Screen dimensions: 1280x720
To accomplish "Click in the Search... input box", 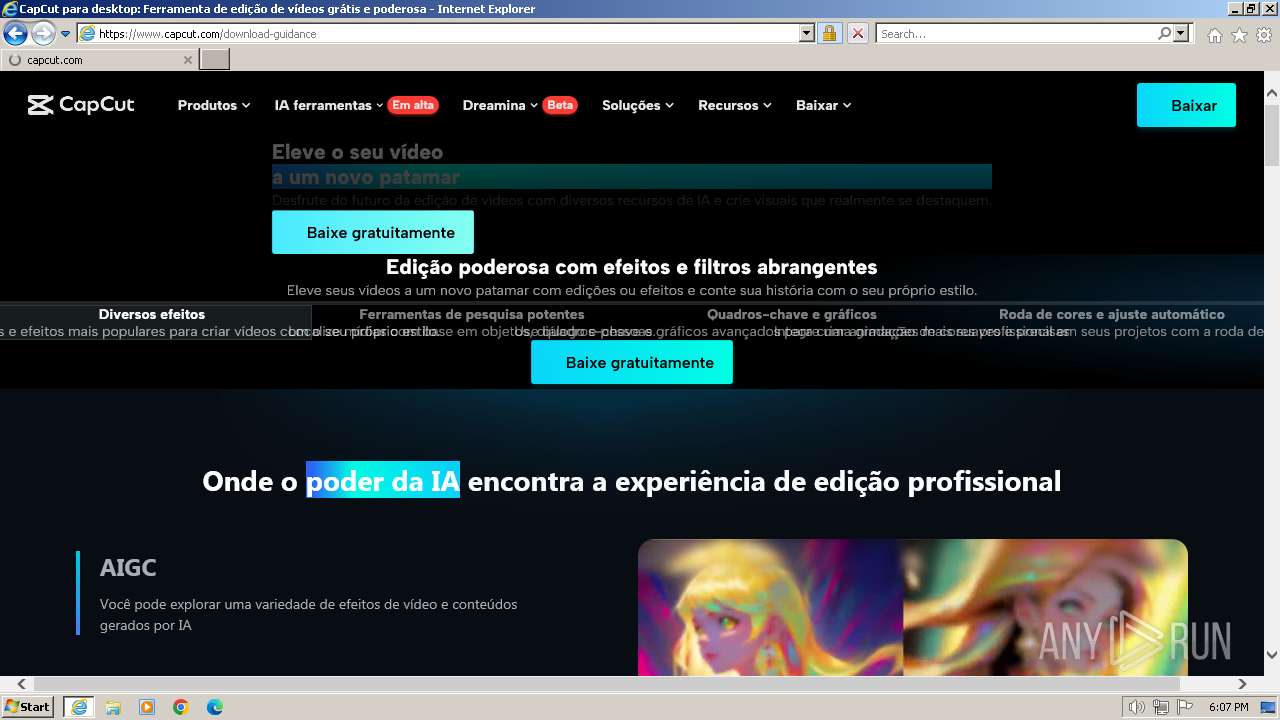I will click(1016, 34).
